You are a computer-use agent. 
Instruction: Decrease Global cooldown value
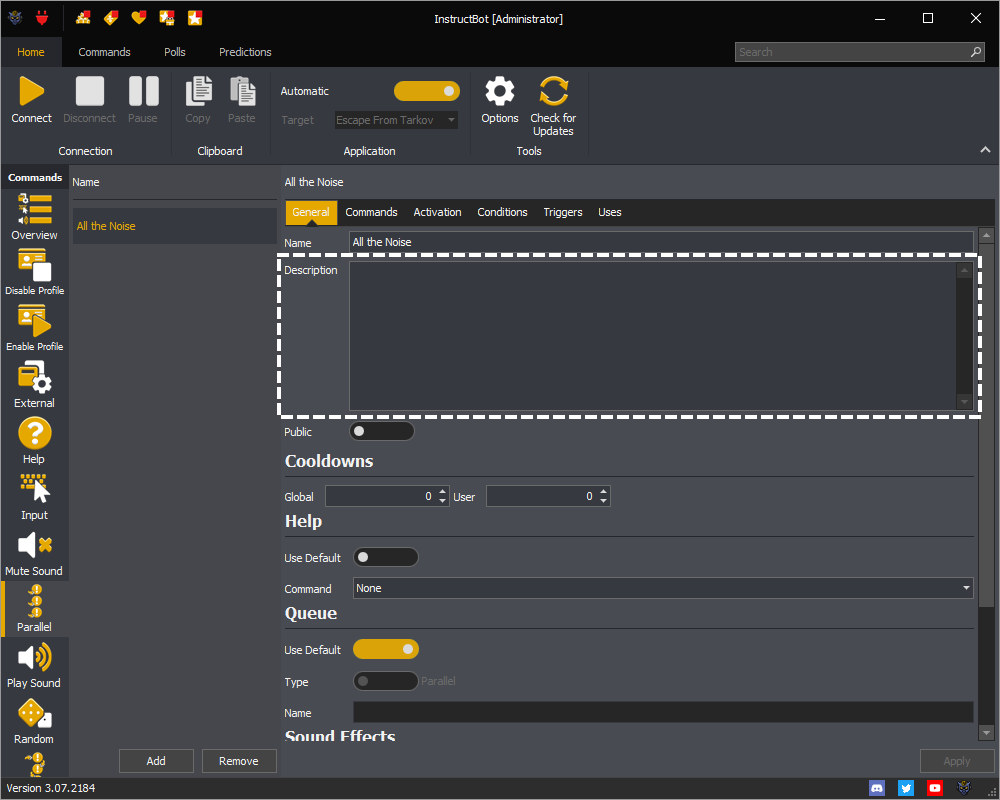pyautogui.click(x=443, y=501)
